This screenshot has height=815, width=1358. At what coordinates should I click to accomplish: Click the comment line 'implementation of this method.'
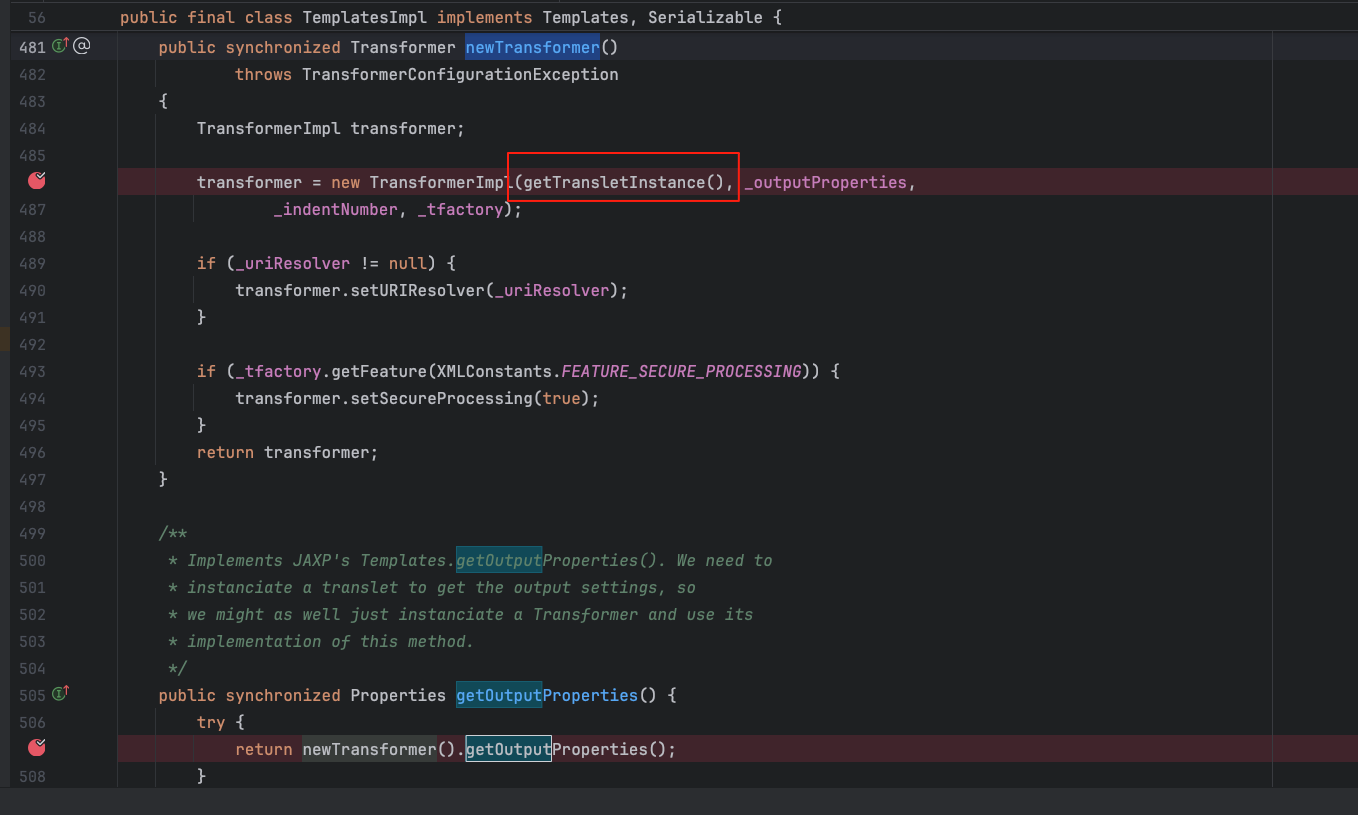point(330,641)
